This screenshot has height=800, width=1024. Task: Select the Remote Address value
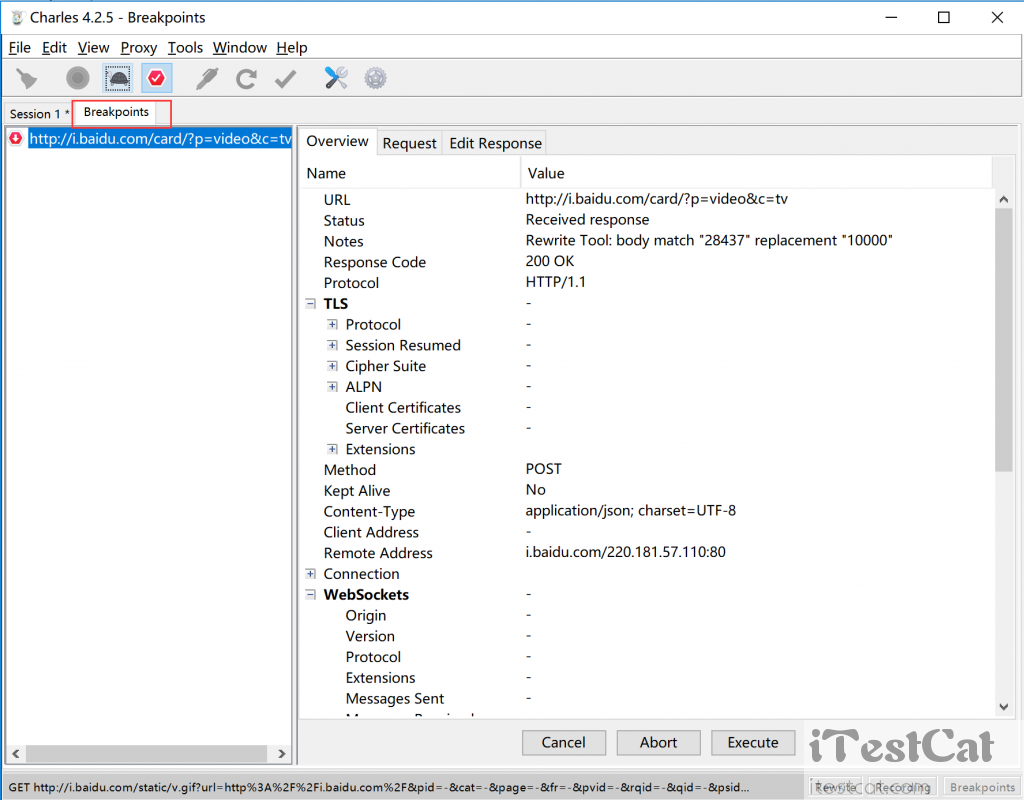pyautogui.click(x=625, y=552)
